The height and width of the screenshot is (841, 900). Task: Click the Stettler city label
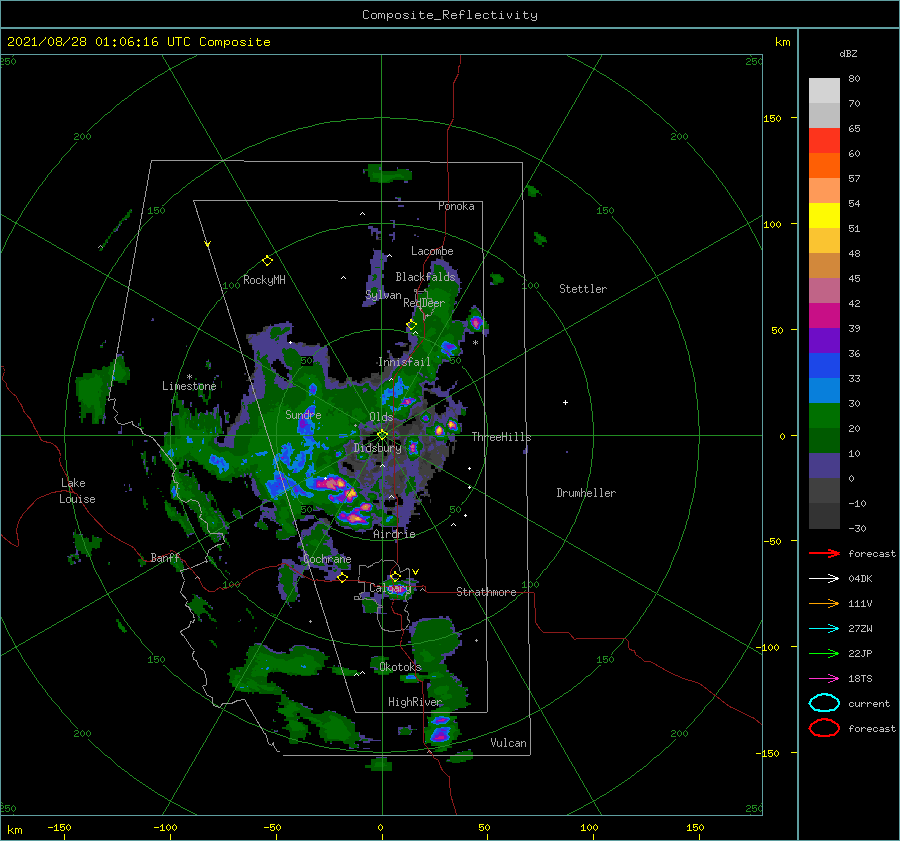(583, 289)
